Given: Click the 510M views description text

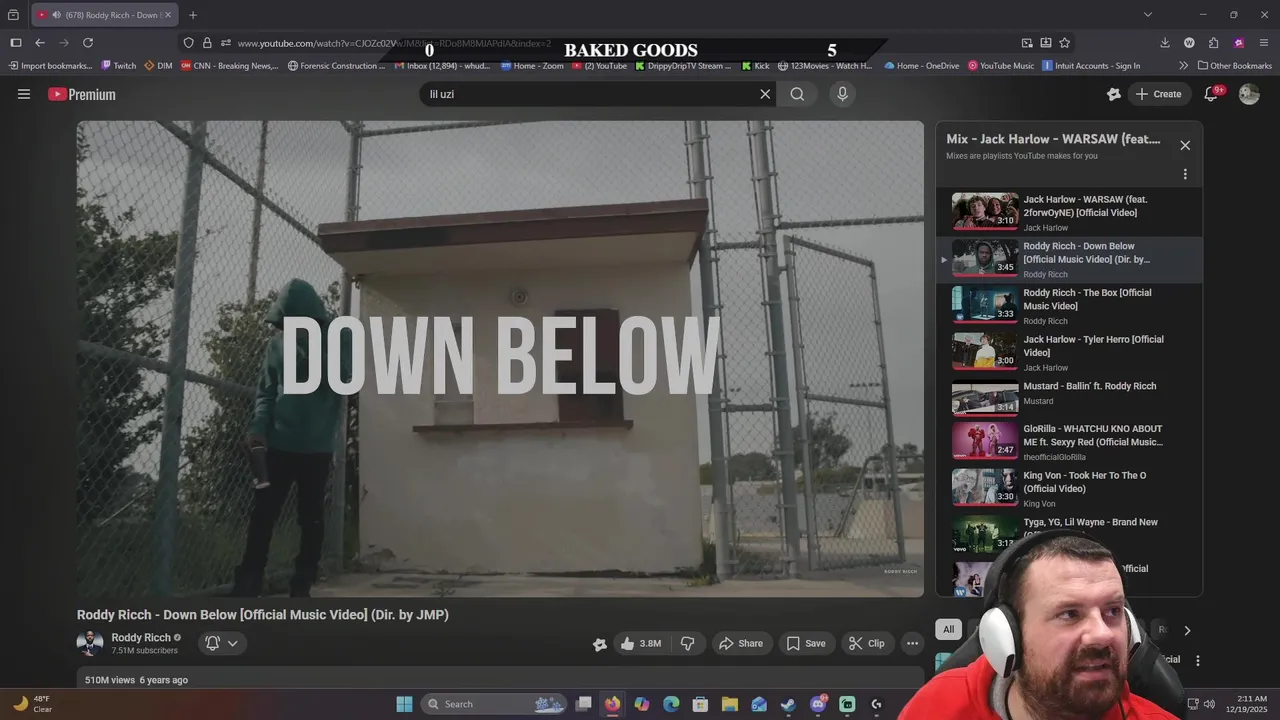Looking at the screenshot, I should [136, 680].
